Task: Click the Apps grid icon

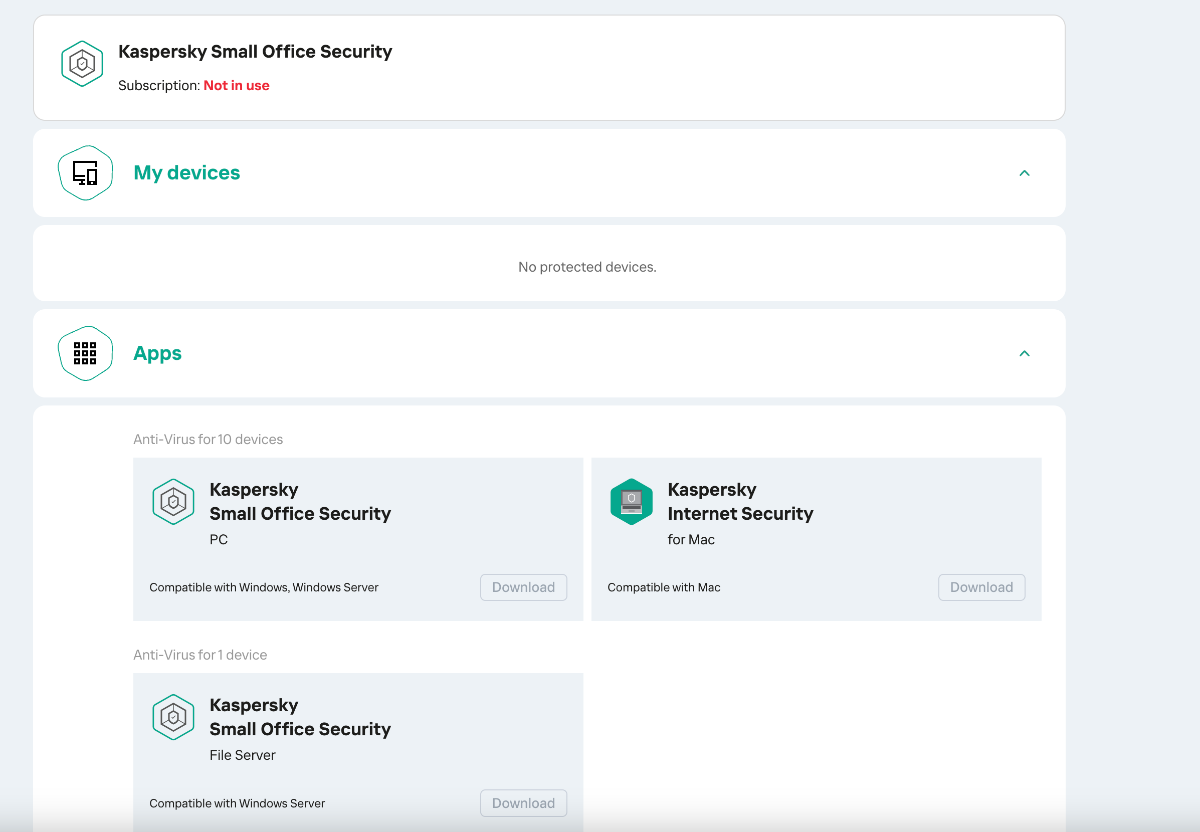Action: point(86,353)
